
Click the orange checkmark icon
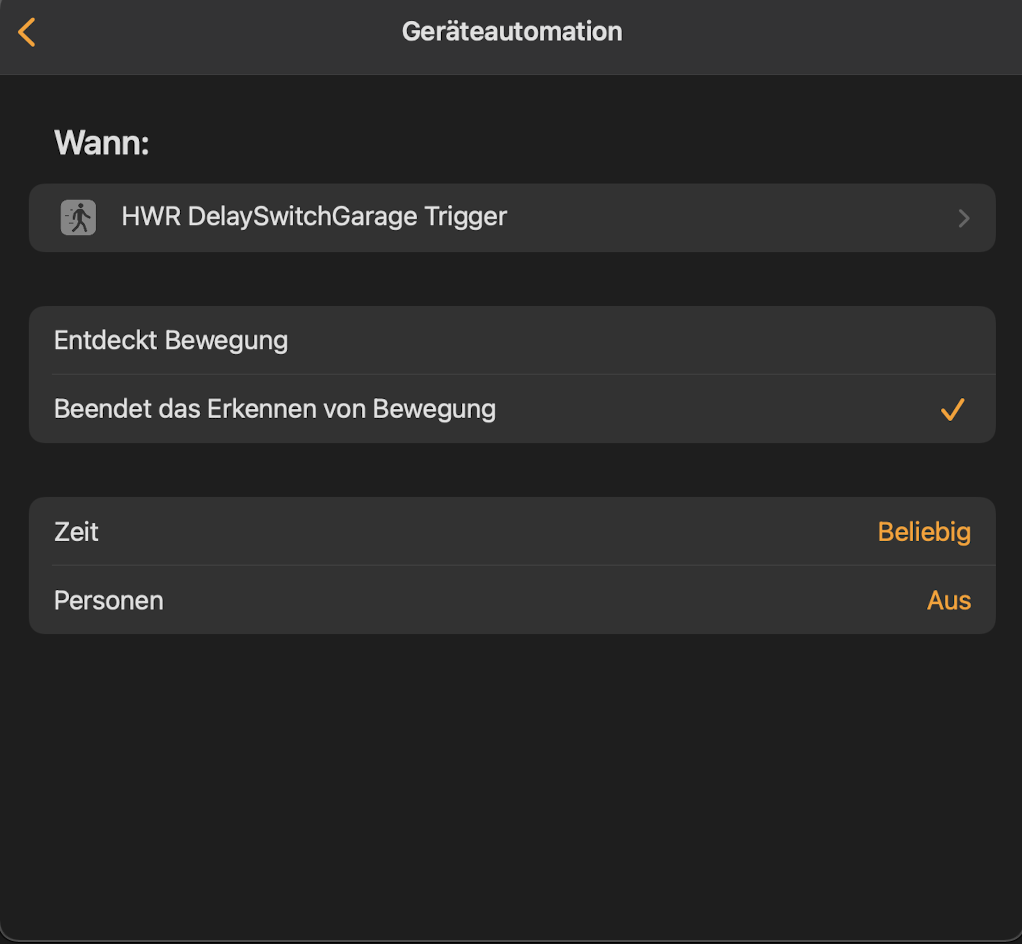tap(952, 409)
